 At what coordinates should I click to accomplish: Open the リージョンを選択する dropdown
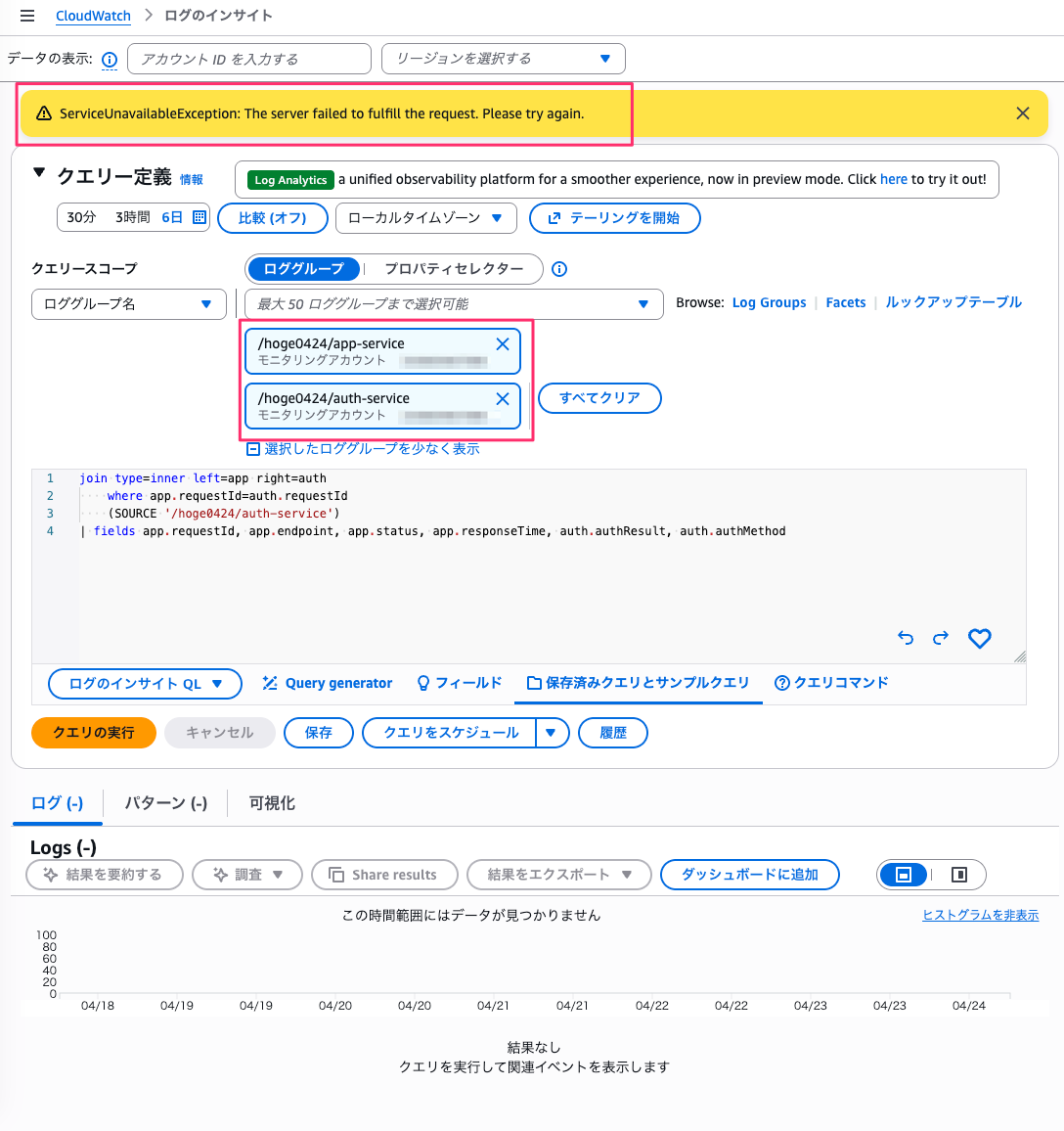coord(503,59)
